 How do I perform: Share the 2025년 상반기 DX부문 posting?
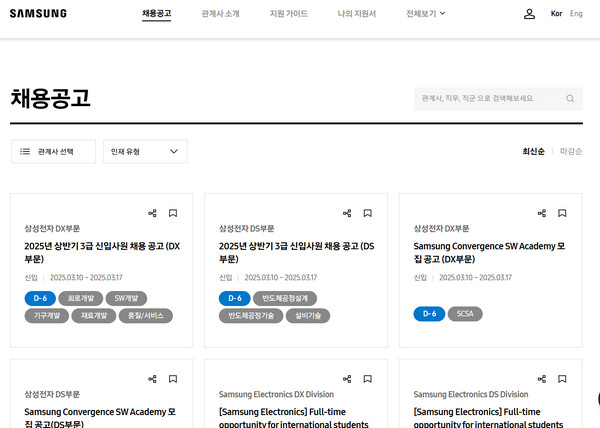pos(152,213)
